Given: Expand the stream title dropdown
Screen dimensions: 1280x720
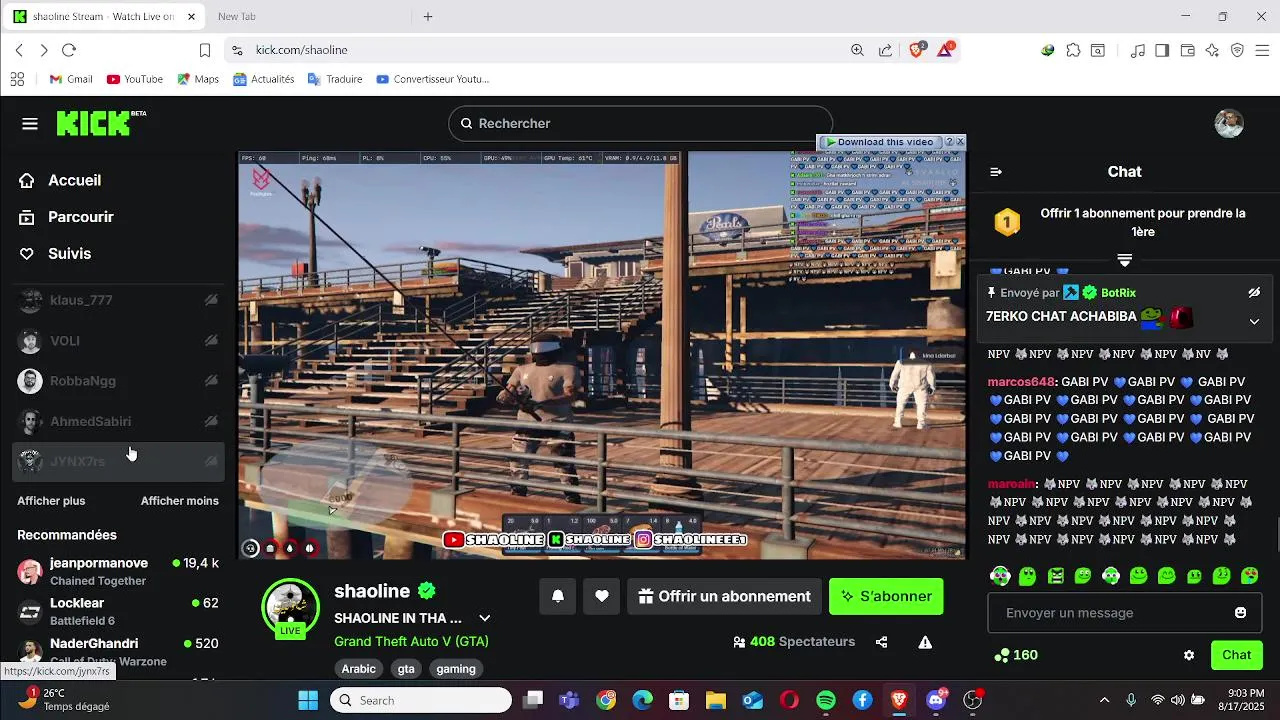Looking at the screenshot, I should pyautogui.click(x=485, y=618).
